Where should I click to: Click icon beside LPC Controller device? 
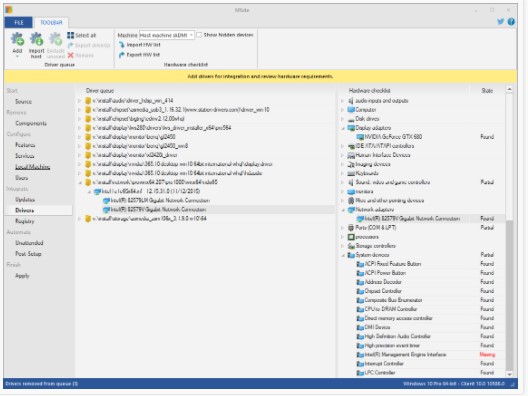360,373
